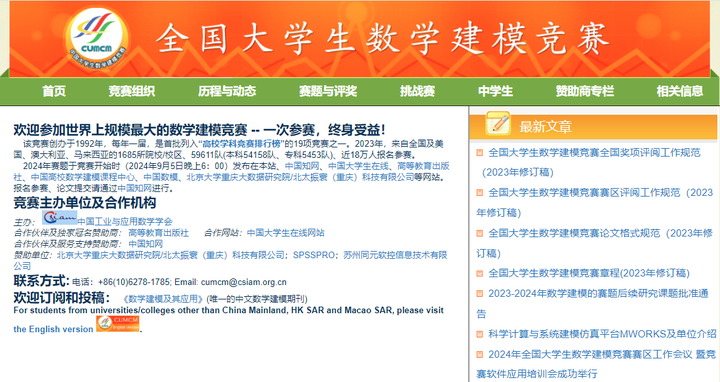
Task: Click the 全国大学生数学建模竞赛 banner title
Action: 382,39
